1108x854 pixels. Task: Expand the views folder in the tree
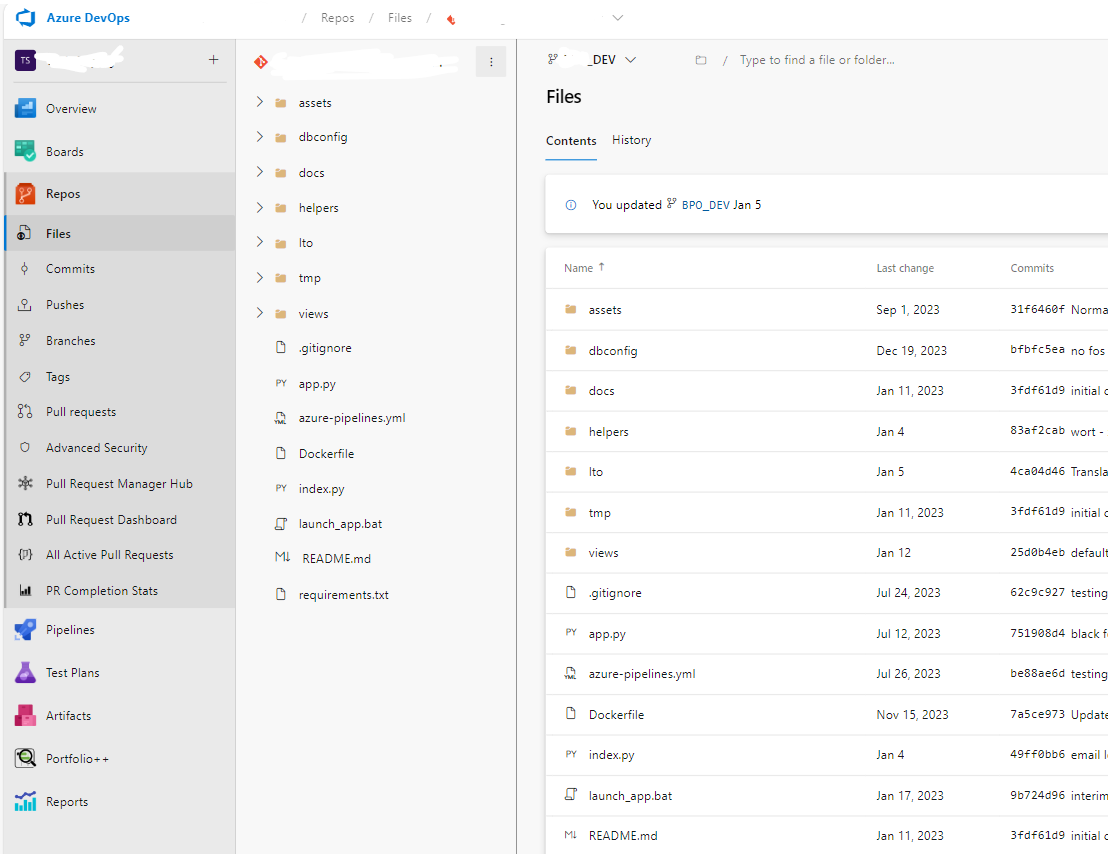pos(259,313)
